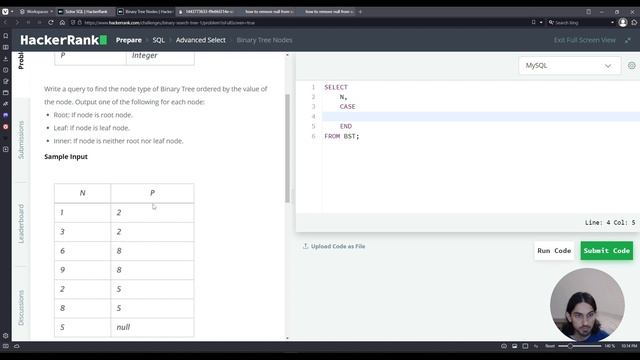Open the browser home page icon
Screen dimensions: 640x360
click(x=62, y=22)
